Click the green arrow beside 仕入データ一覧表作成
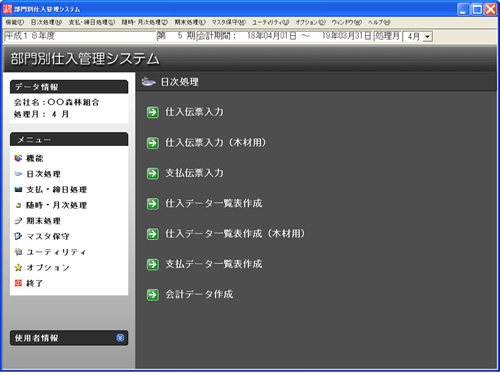The width and height of the screenshot is (500, 374). 153,204
